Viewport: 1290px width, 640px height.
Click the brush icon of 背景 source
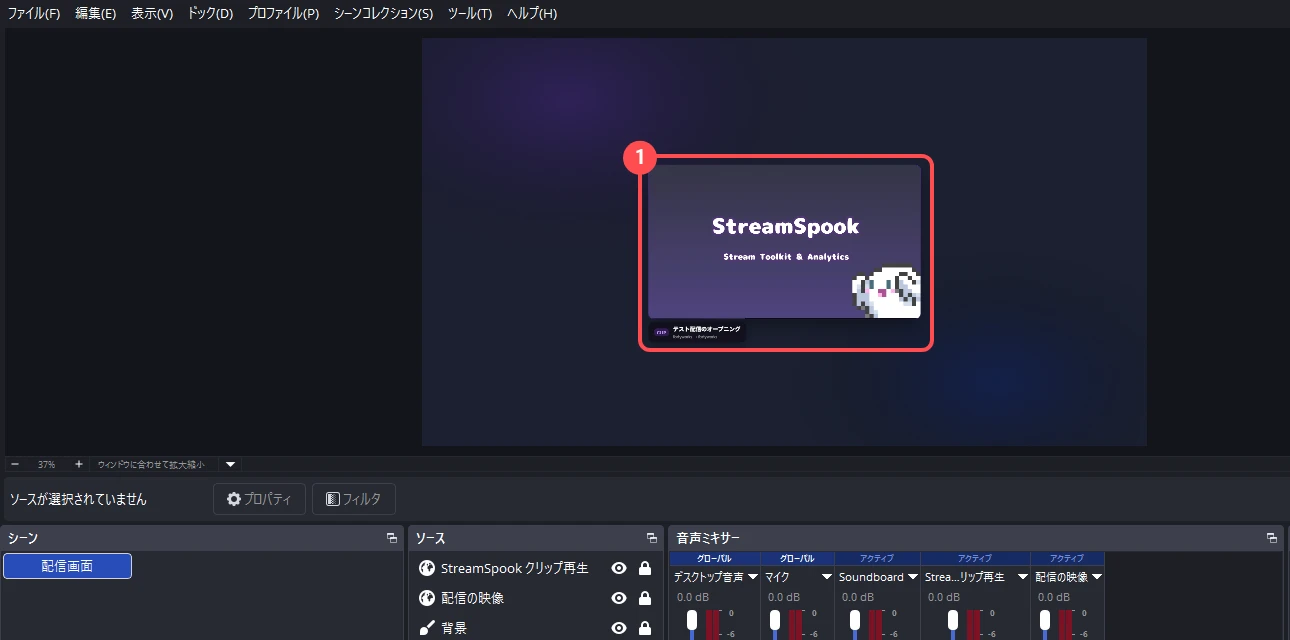427,628
